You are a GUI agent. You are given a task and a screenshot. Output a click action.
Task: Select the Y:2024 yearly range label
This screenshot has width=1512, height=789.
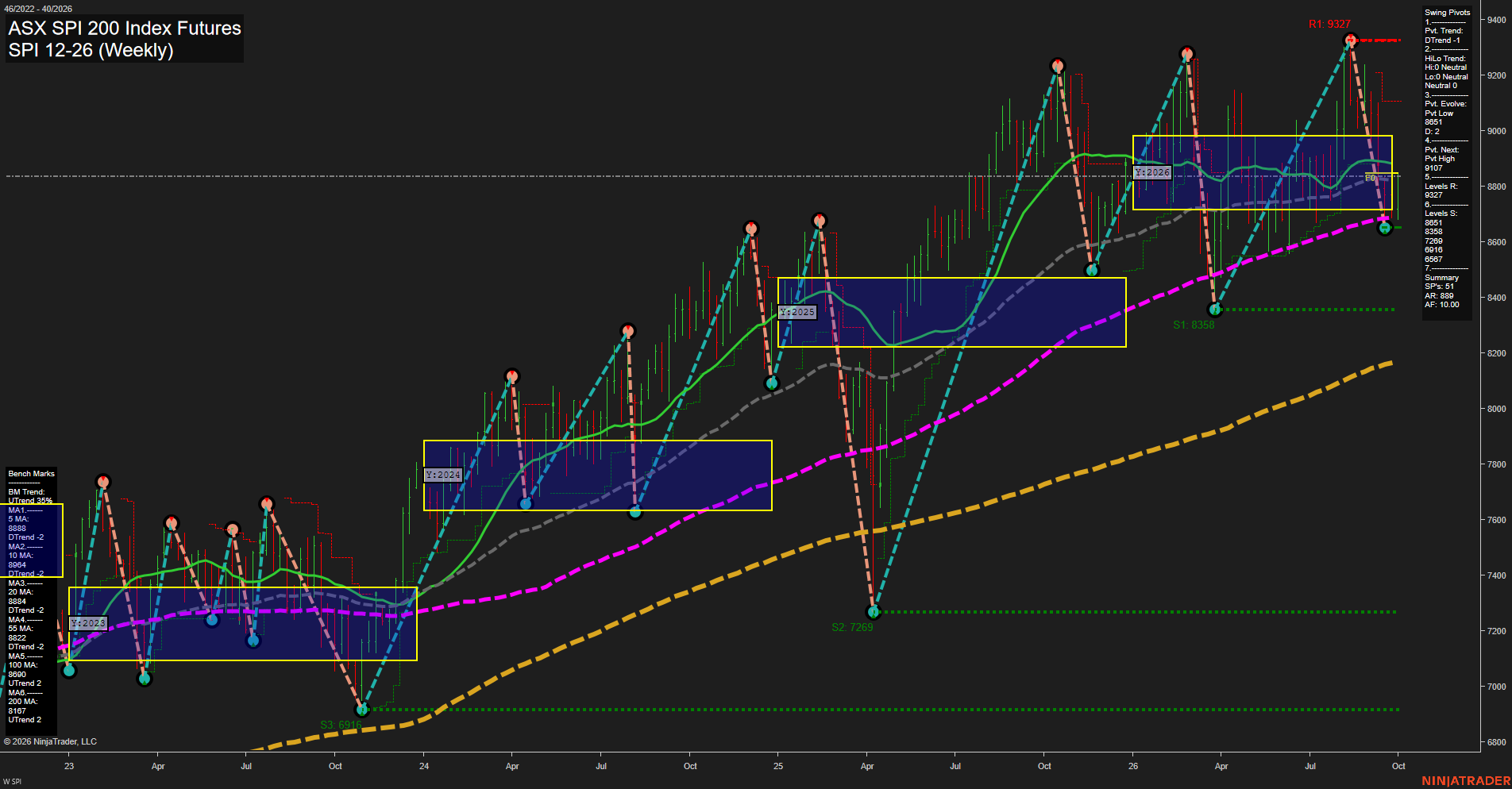coord(442,475)
